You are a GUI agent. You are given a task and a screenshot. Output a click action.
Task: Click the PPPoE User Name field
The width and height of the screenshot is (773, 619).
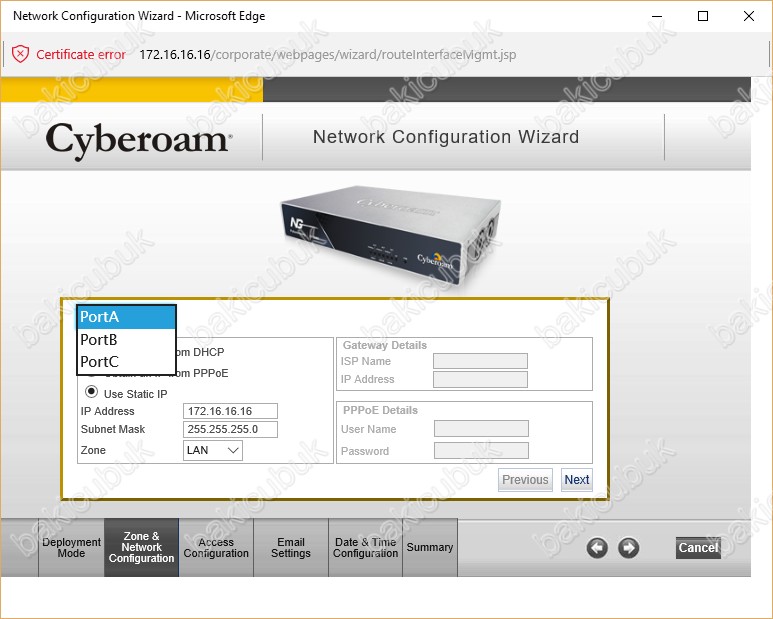[x=481, y=428]
